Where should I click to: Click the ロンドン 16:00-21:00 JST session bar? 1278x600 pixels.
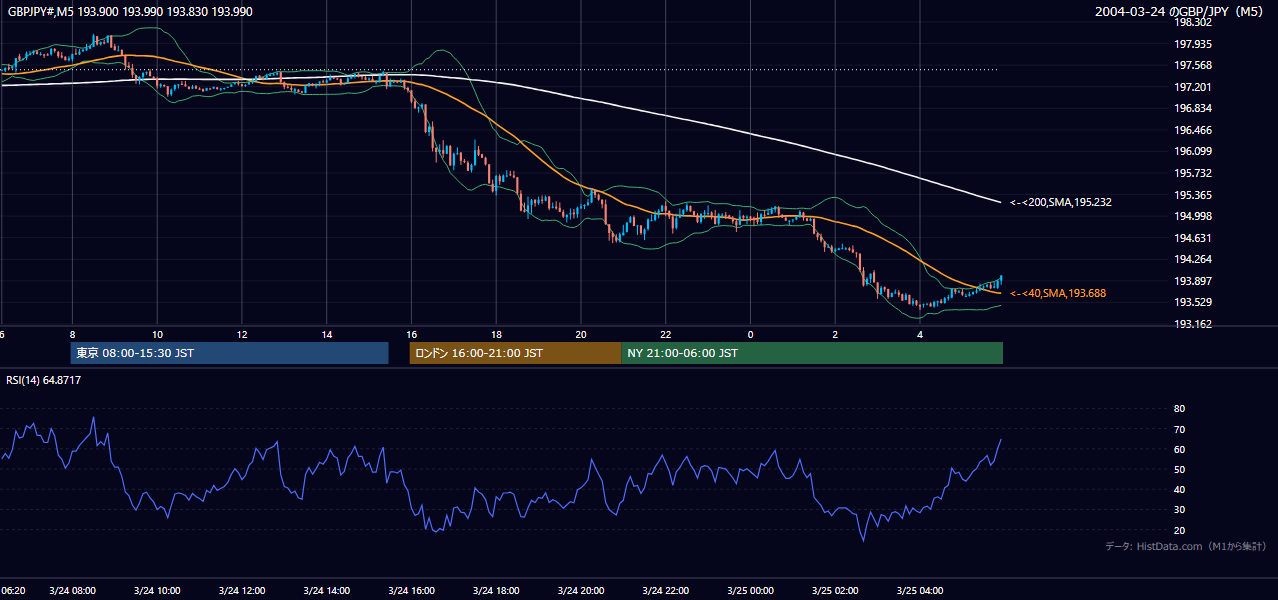click(x=515, y=353)
